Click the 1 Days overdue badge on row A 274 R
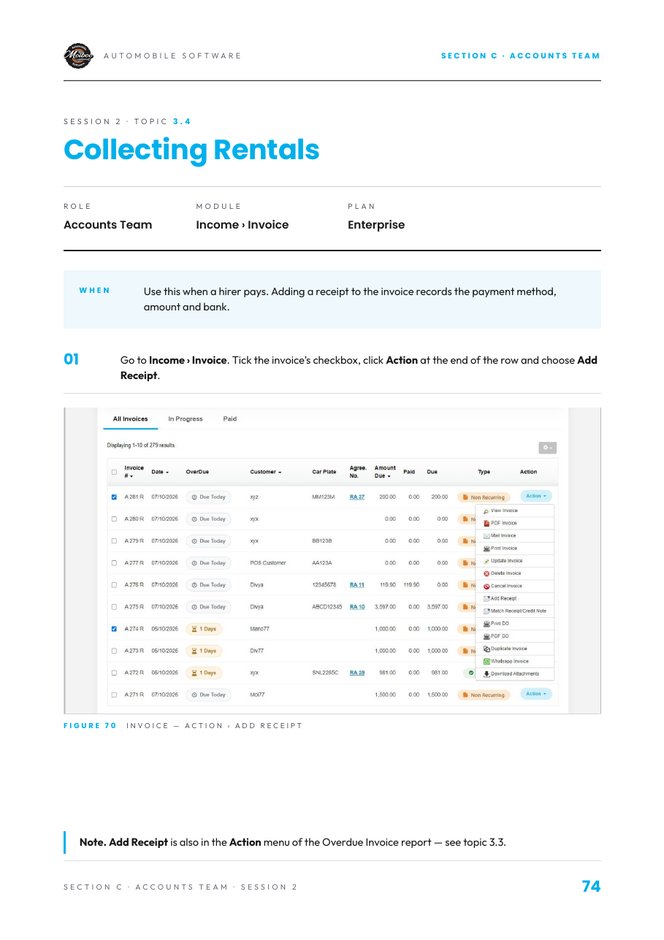Image resolution: width=664 pixels, height=940 pixels. tap(204, 629)
